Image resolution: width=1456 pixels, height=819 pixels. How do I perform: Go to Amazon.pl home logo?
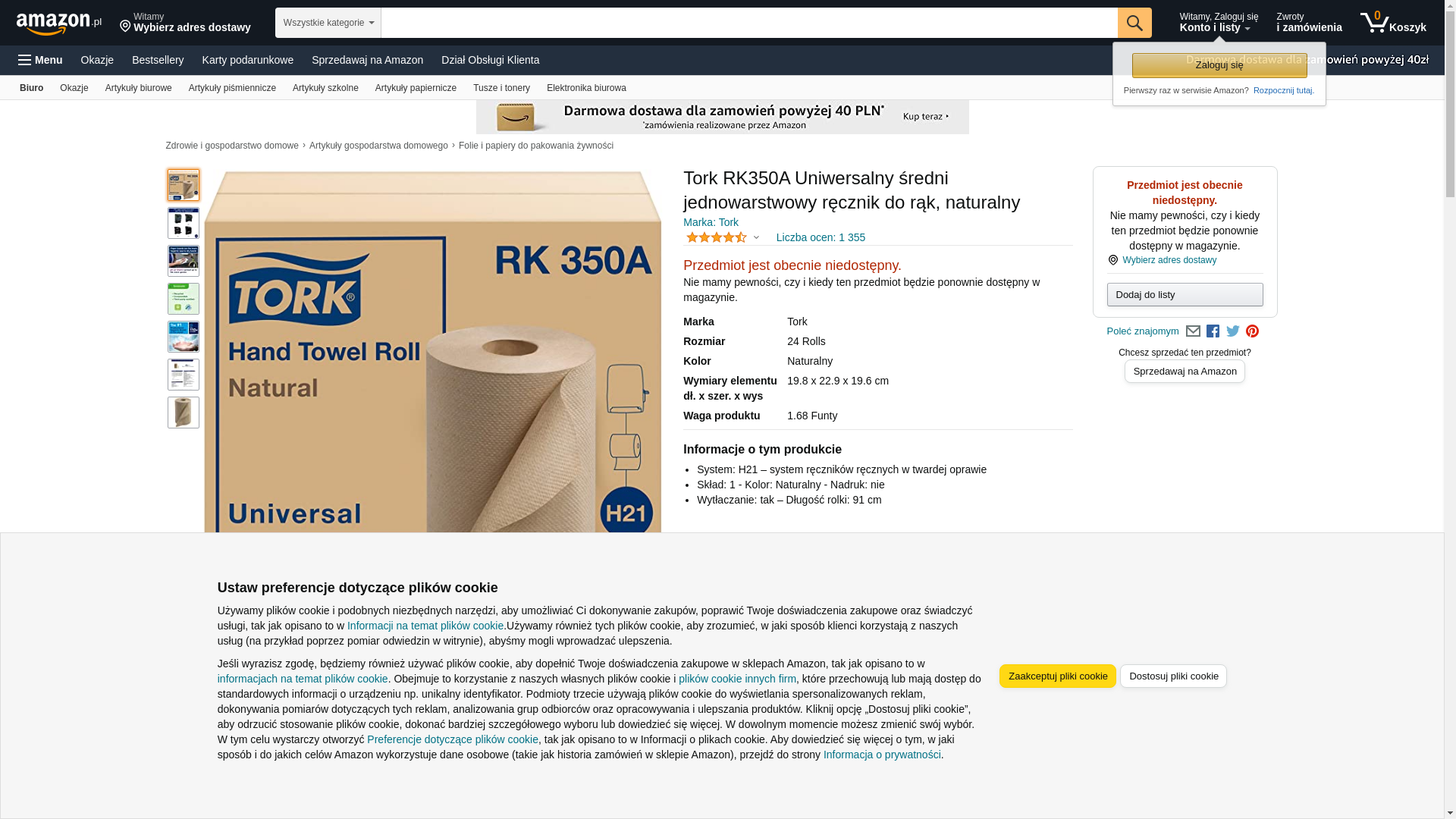pos(59,23)
